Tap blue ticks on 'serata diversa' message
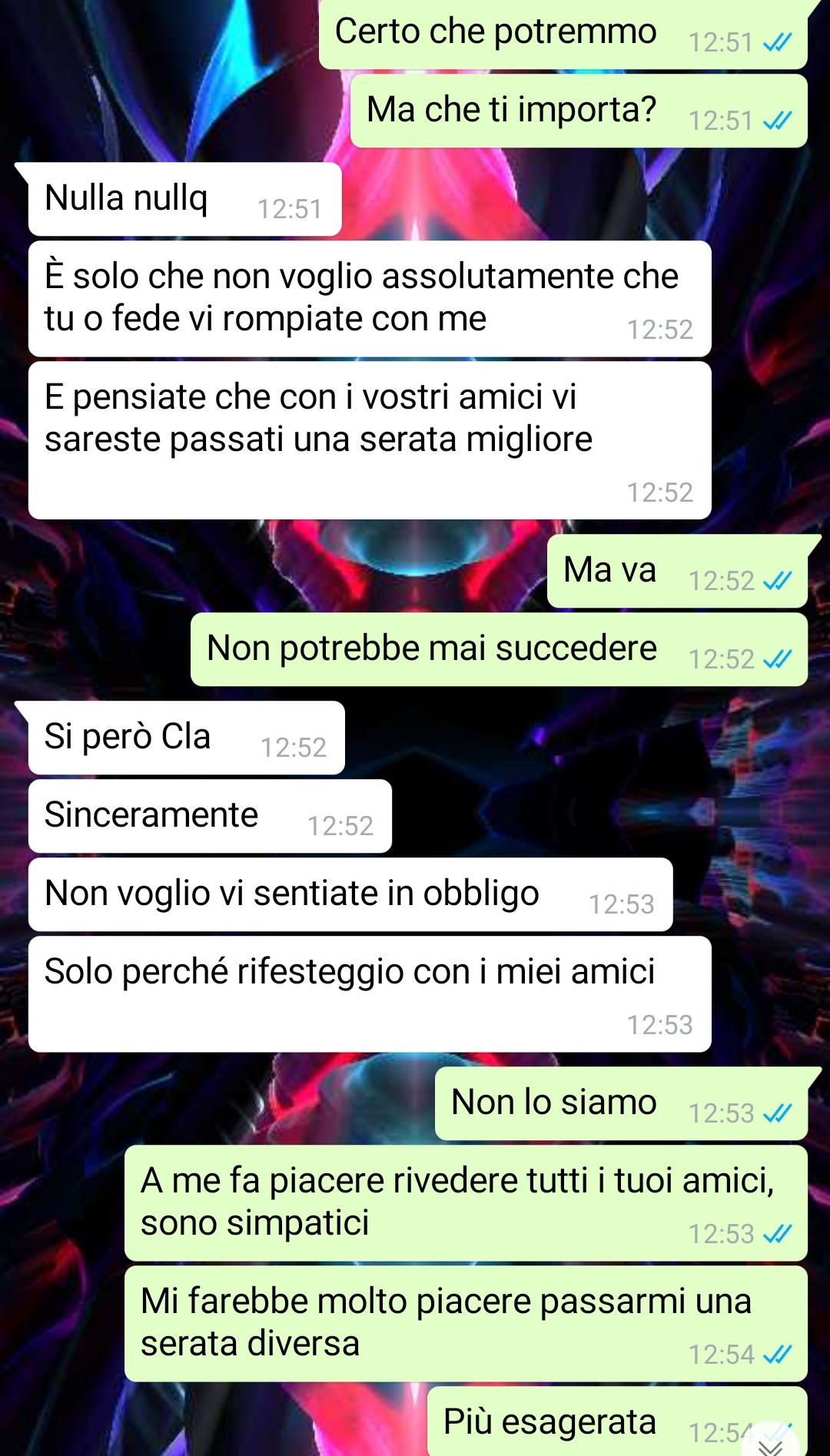The image size is (830, 1456). (x=777, y=1355)
